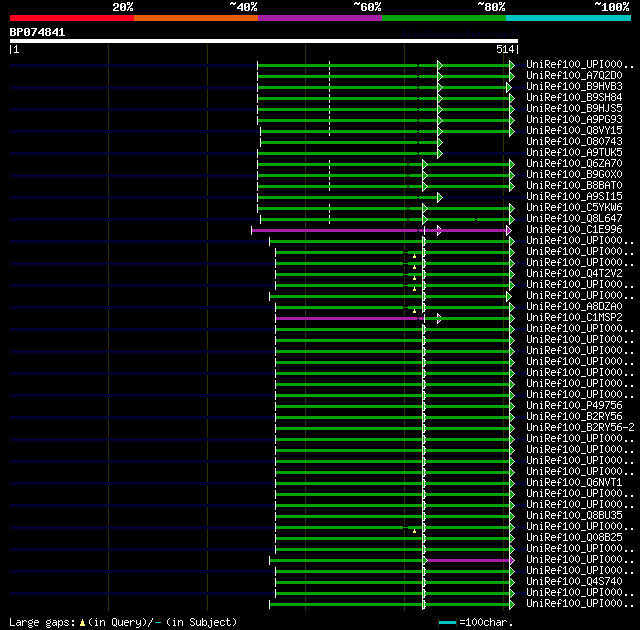This screenshot has width=640, height=630.
Task: Click the '=100char.' legend text
Action: (x=486, y=623)
